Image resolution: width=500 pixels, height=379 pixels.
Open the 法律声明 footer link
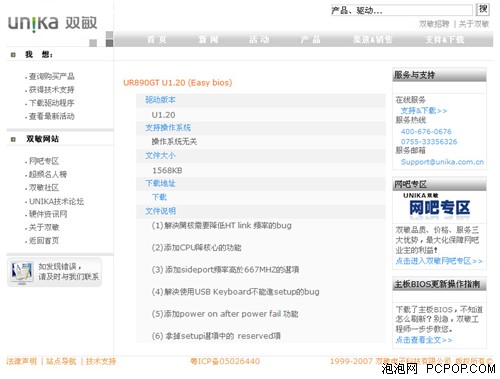pyautogui.click(x=21, y=361)
